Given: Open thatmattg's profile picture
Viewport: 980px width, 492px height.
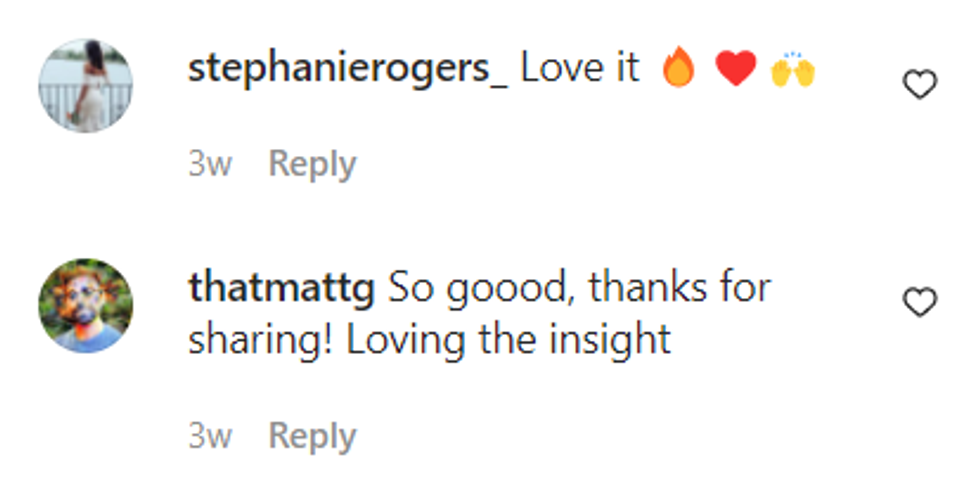Looking at the screenshot, I should (x=86, y=305).
